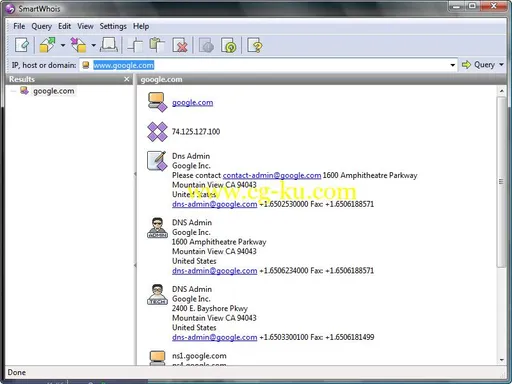
Task: Open the google.com domain link
Action: pos(192,103)
